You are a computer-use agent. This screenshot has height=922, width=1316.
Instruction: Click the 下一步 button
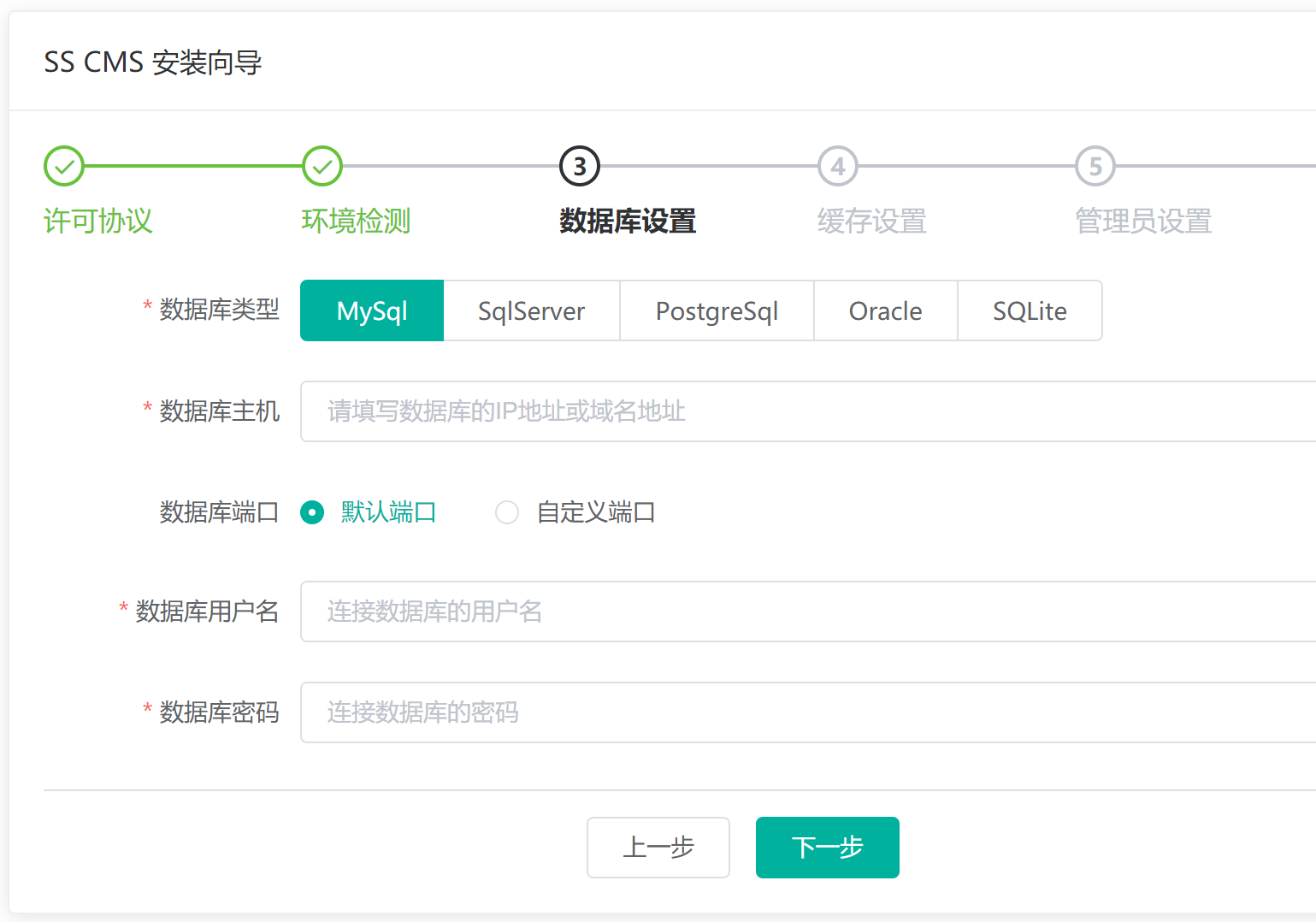click(x=826, y=848)
